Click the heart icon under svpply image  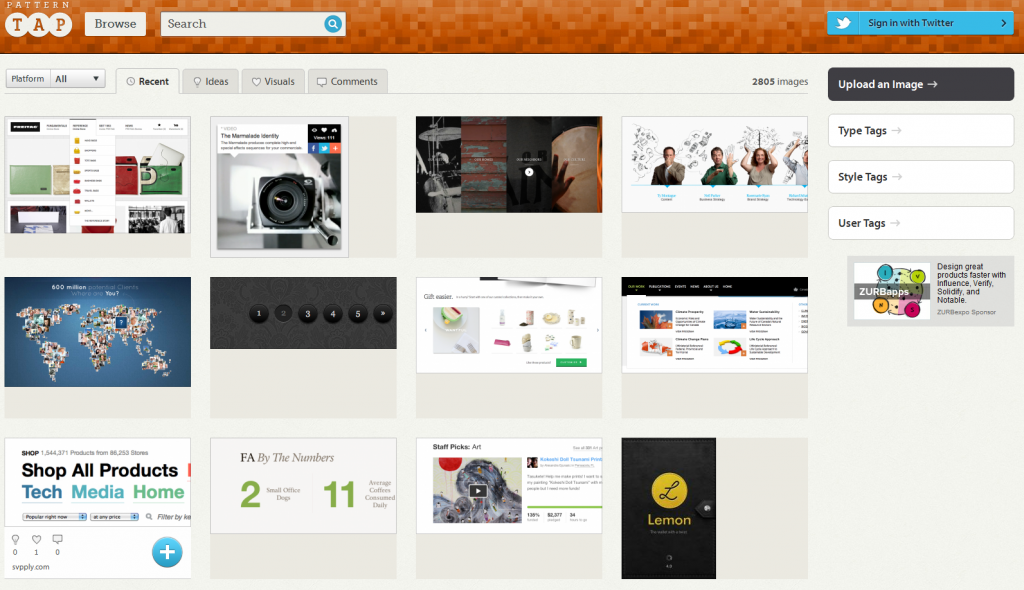37,540
